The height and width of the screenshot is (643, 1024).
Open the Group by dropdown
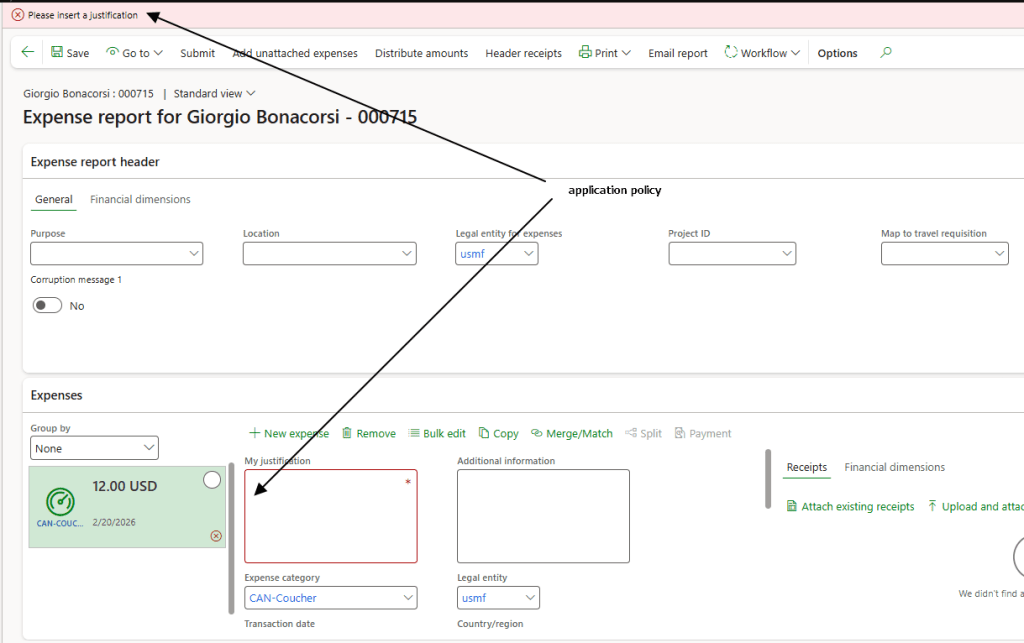click(149, 448)
